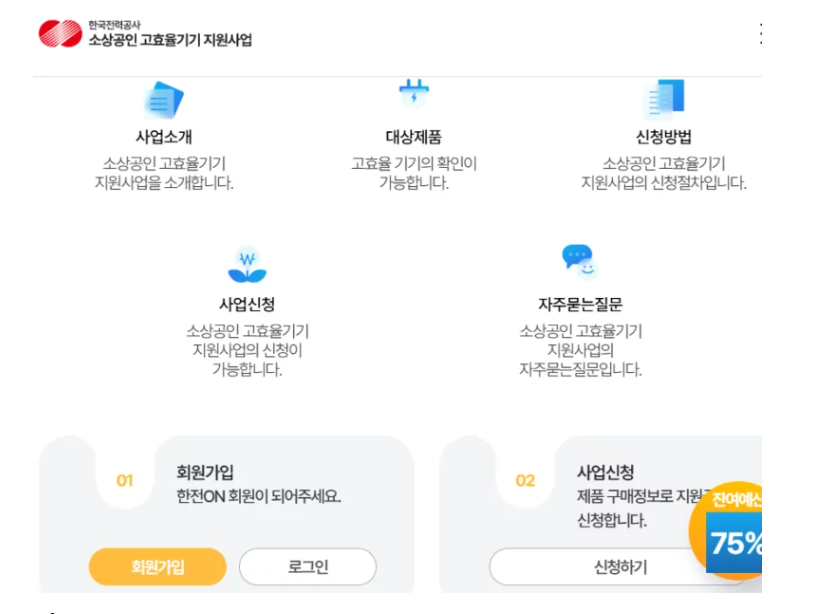Open the three-dot menu at top right
The width and height of the screenshot is (818, 614).
761,33
